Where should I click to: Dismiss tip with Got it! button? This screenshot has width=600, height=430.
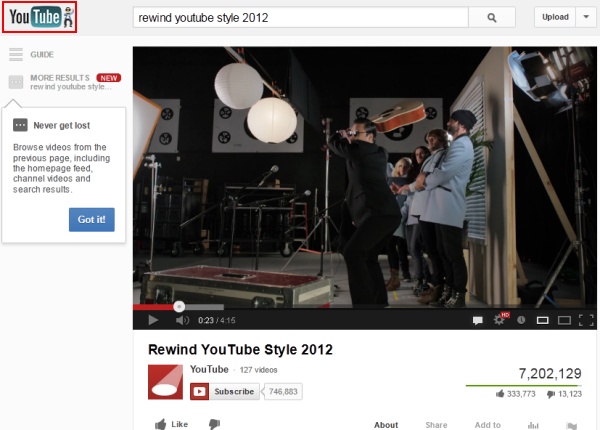click(91, 220)
